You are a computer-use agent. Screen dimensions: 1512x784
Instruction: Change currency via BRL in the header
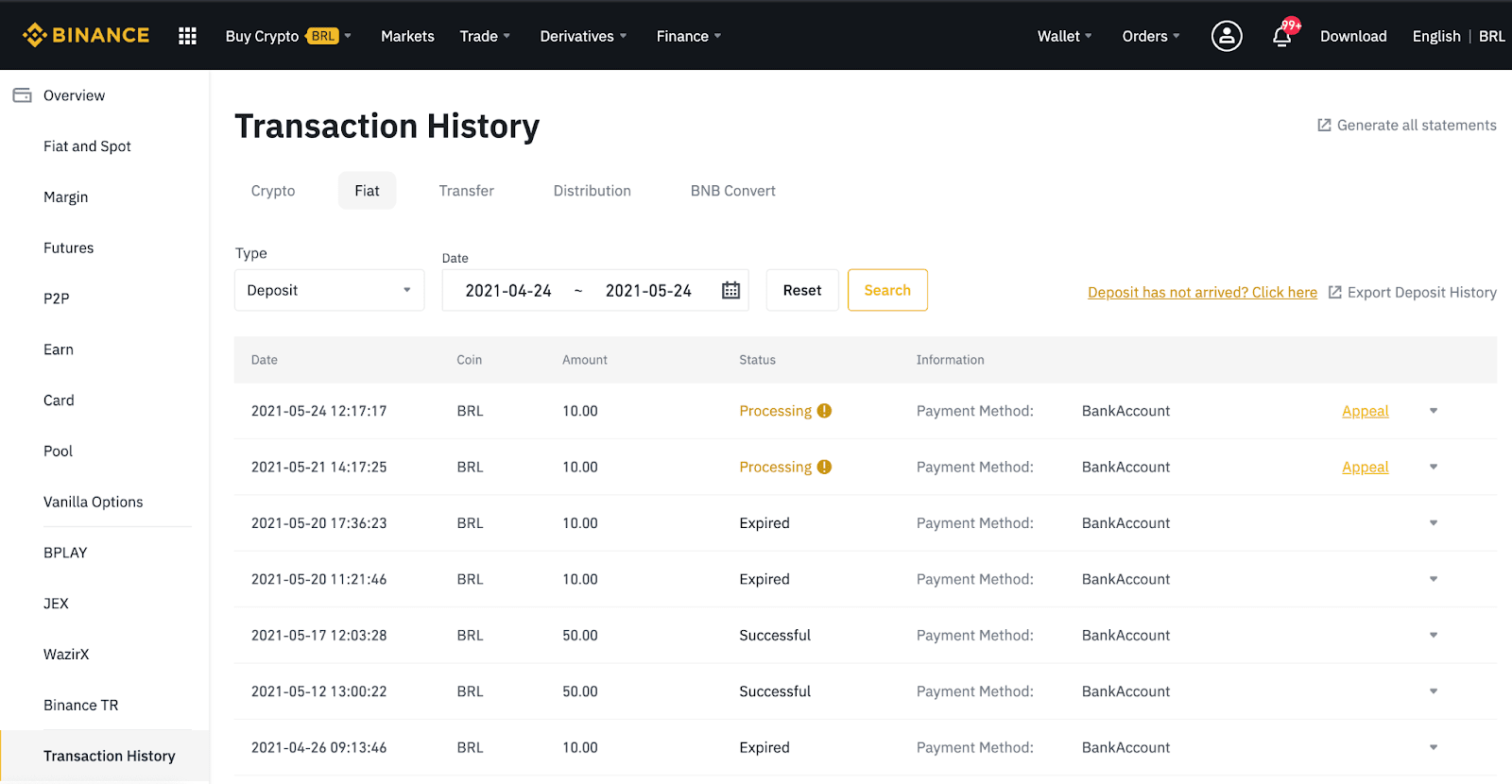(1492, 36)
